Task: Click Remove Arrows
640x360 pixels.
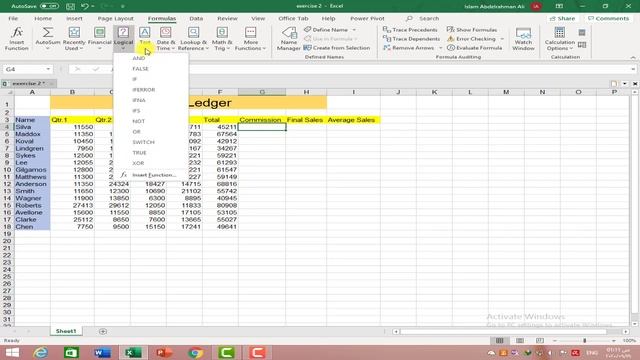Action: 409,48
